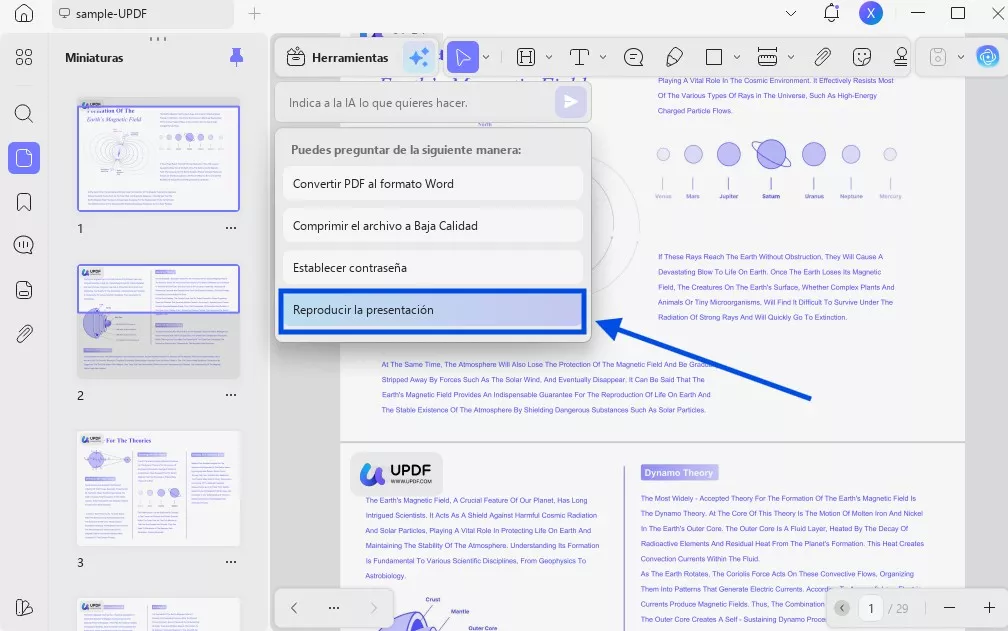The width and height of the screenshot is (1008, 631).
Task: Open the search icon in sidebar
Action: tap(24, 114)
